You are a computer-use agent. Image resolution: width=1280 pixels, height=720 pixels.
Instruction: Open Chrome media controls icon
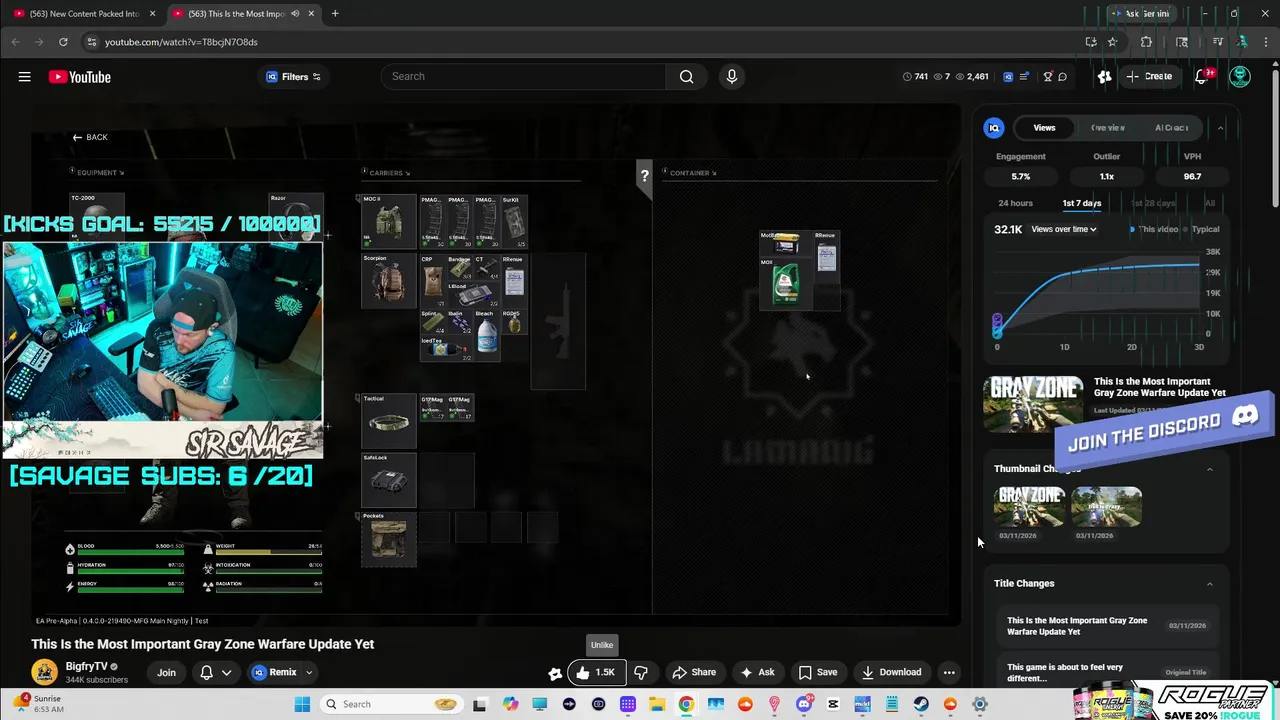[1217, 42]
